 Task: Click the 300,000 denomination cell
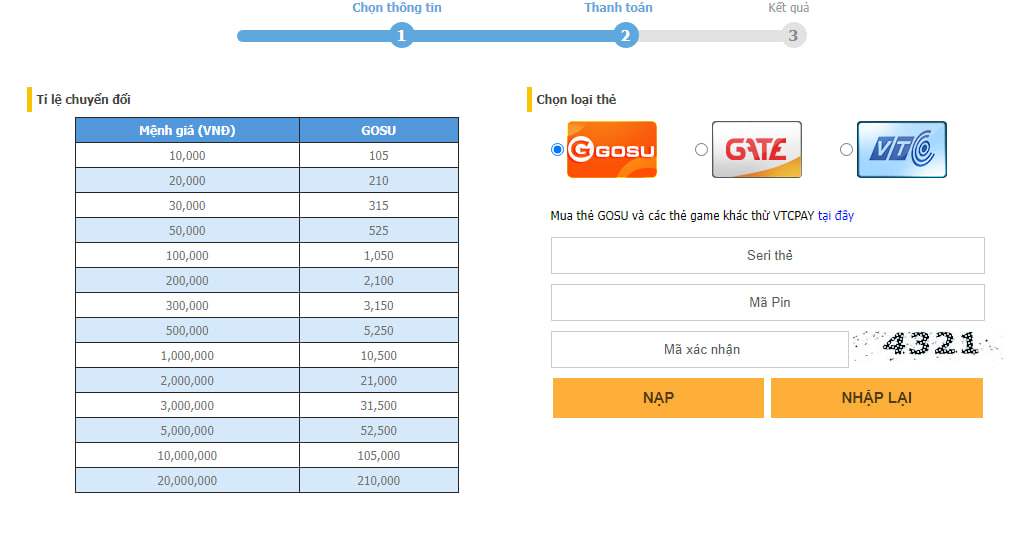(187, 305)
